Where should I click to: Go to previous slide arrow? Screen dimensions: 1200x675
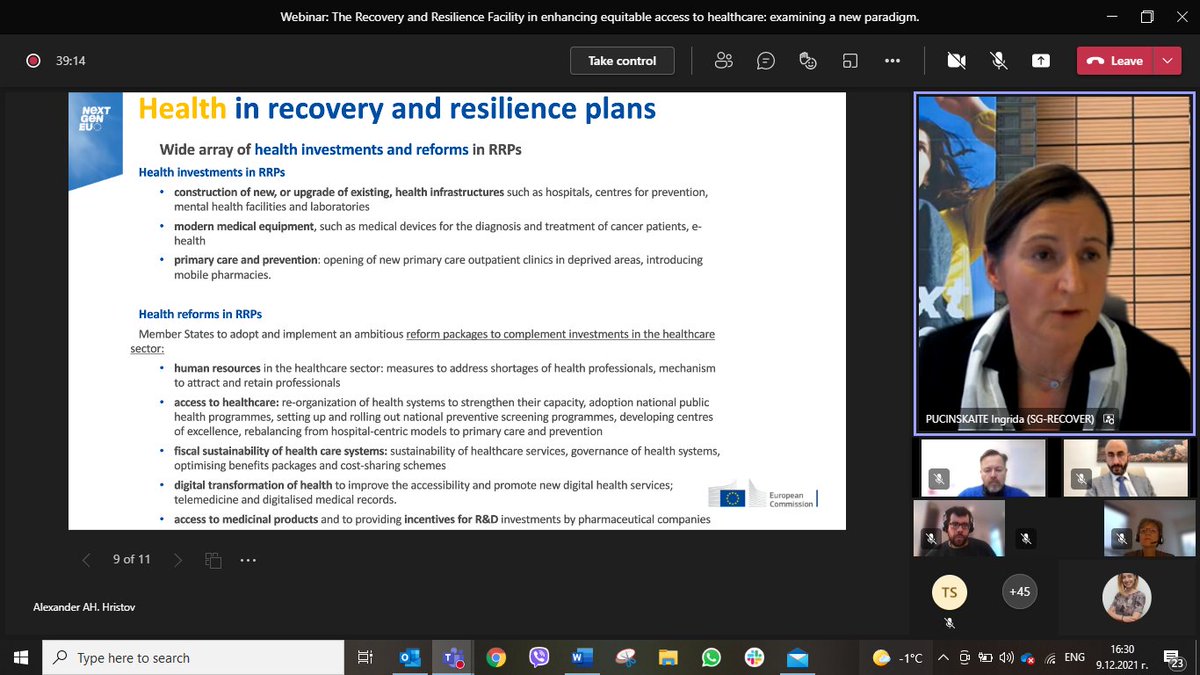pyautogui.click(x=86, y=560)
